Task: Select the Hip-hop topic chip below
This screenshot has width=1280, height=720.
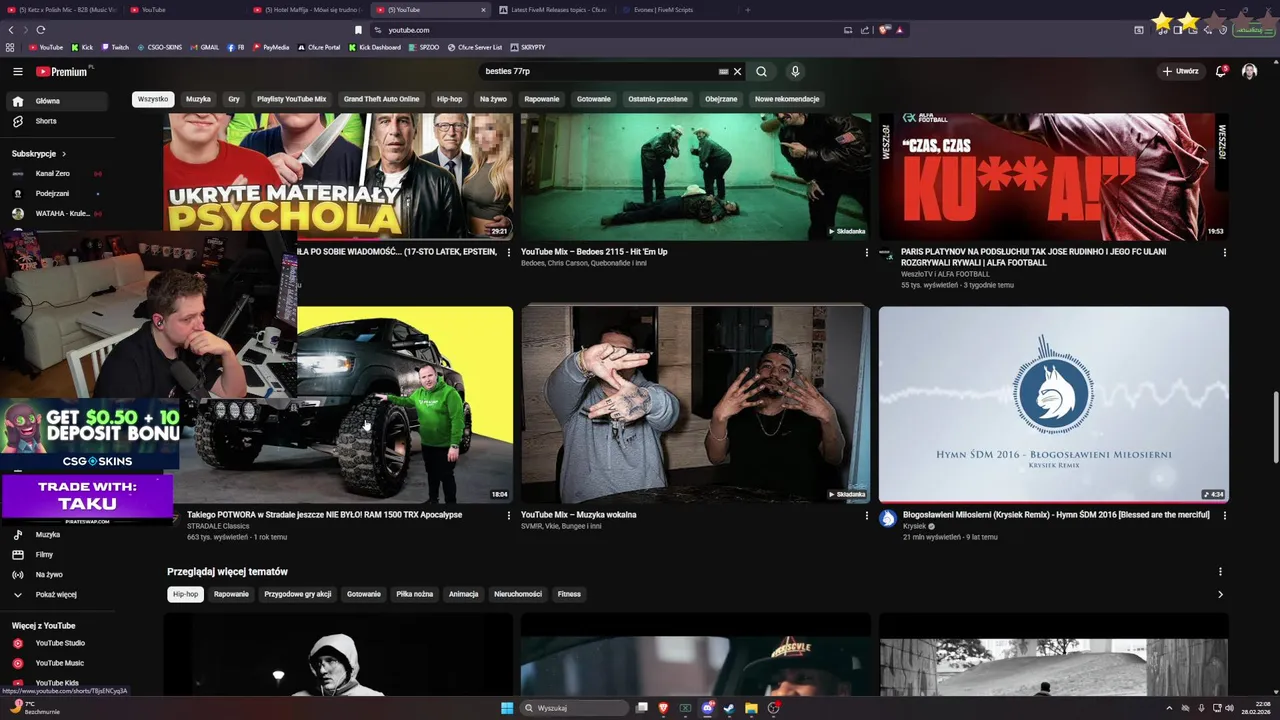Action: 185,594
